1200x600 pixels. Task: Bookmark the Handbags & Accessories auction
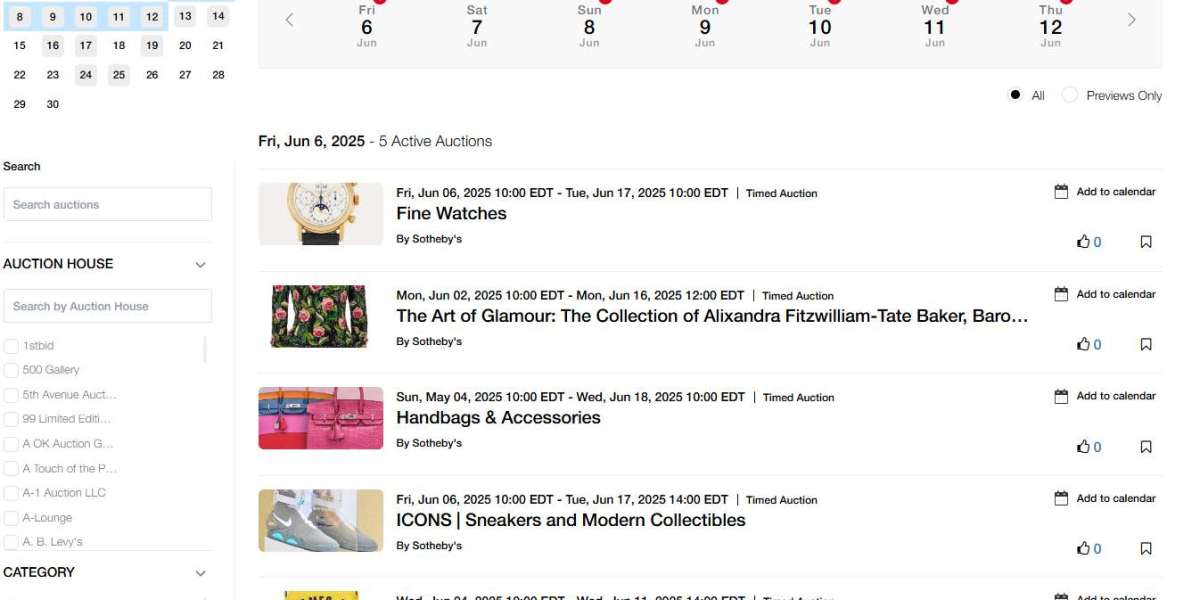pos(1146,447)
